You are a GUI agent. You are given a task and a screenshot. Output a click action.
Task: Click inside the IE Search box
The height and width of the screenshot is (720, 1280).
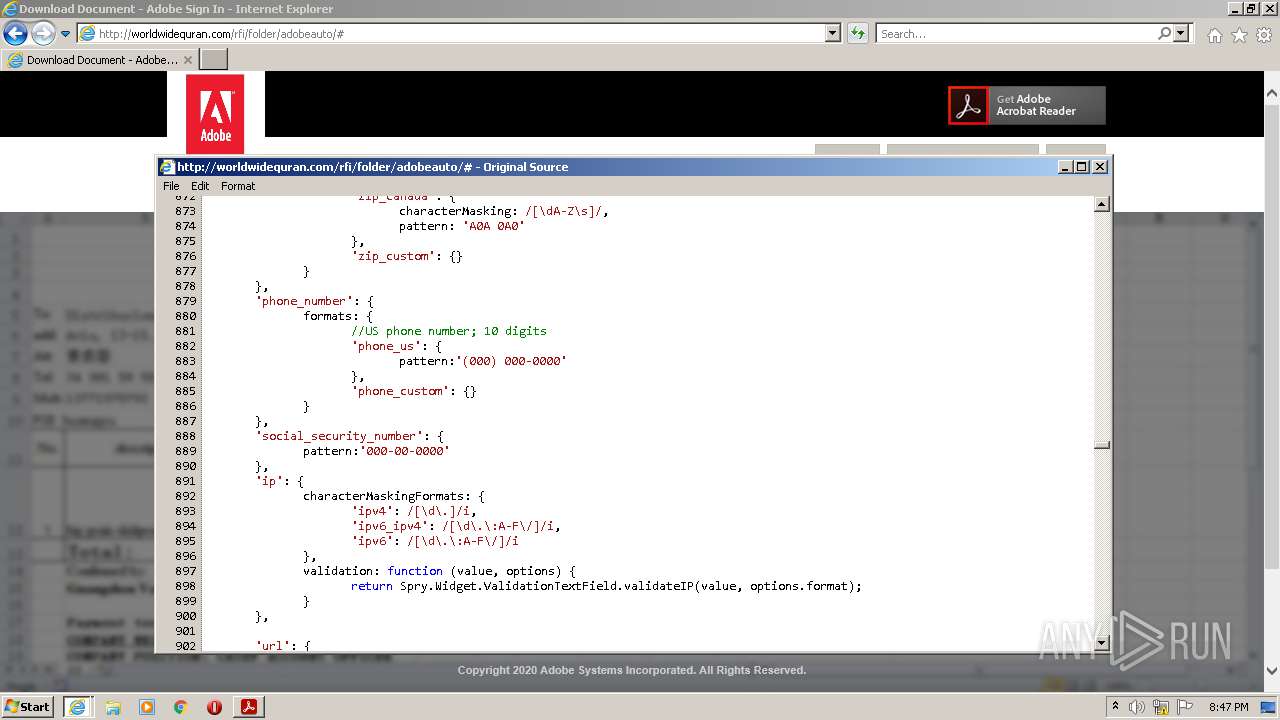point(1015,34)
